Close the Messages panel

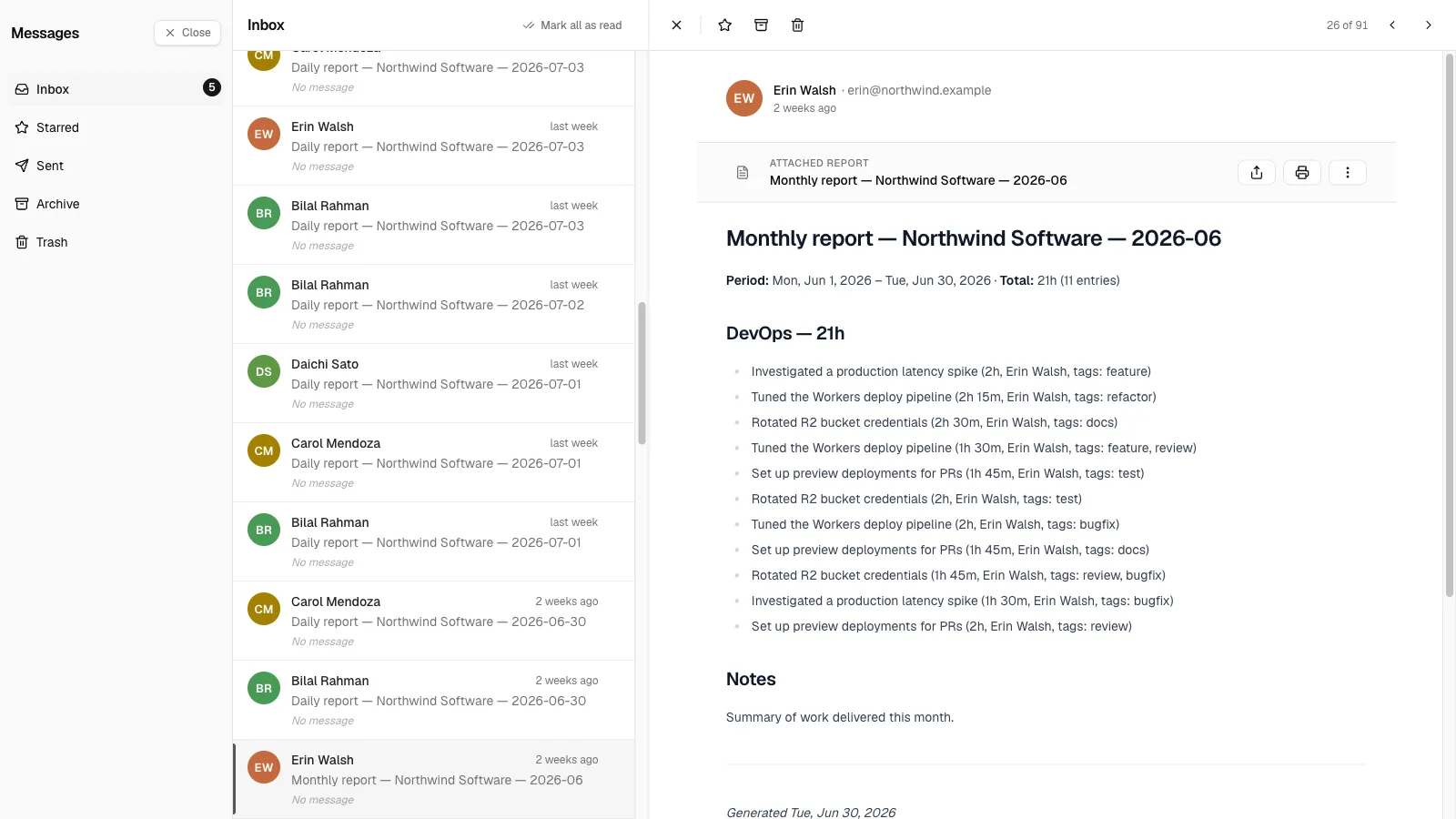[187, 33]
